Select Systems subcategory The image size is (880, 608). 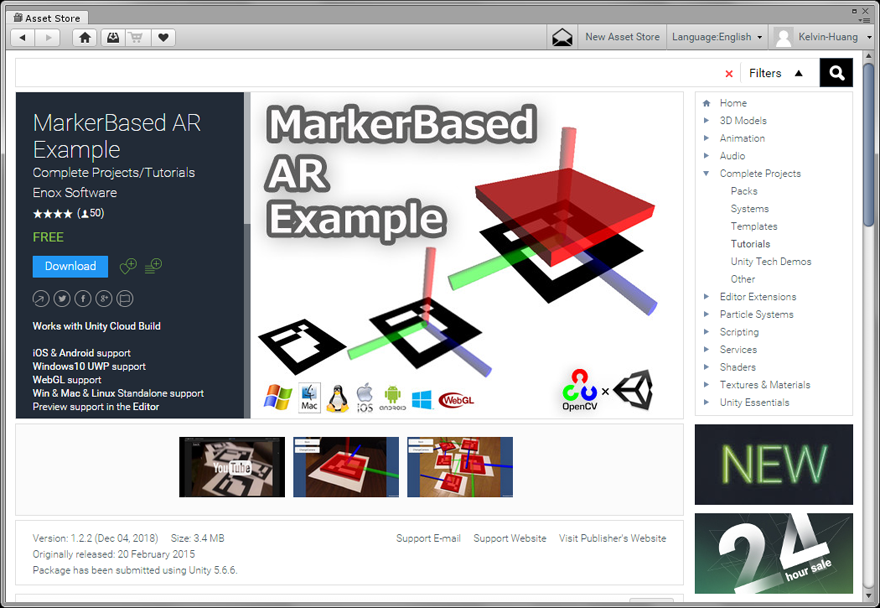pos(749,209)
